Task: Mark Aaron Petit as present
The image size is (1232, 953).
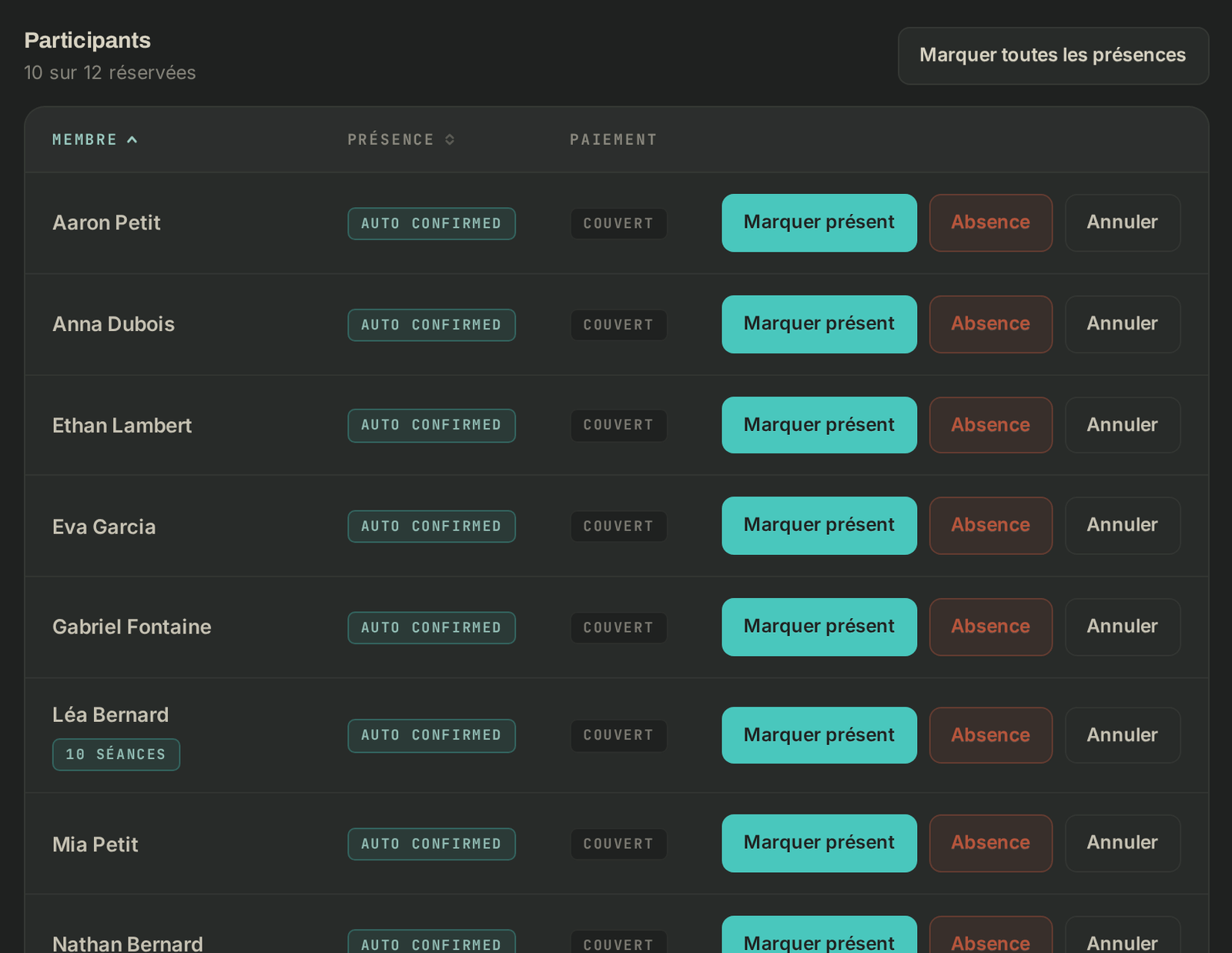Action: pyautogui.click(x=819, y=222)
